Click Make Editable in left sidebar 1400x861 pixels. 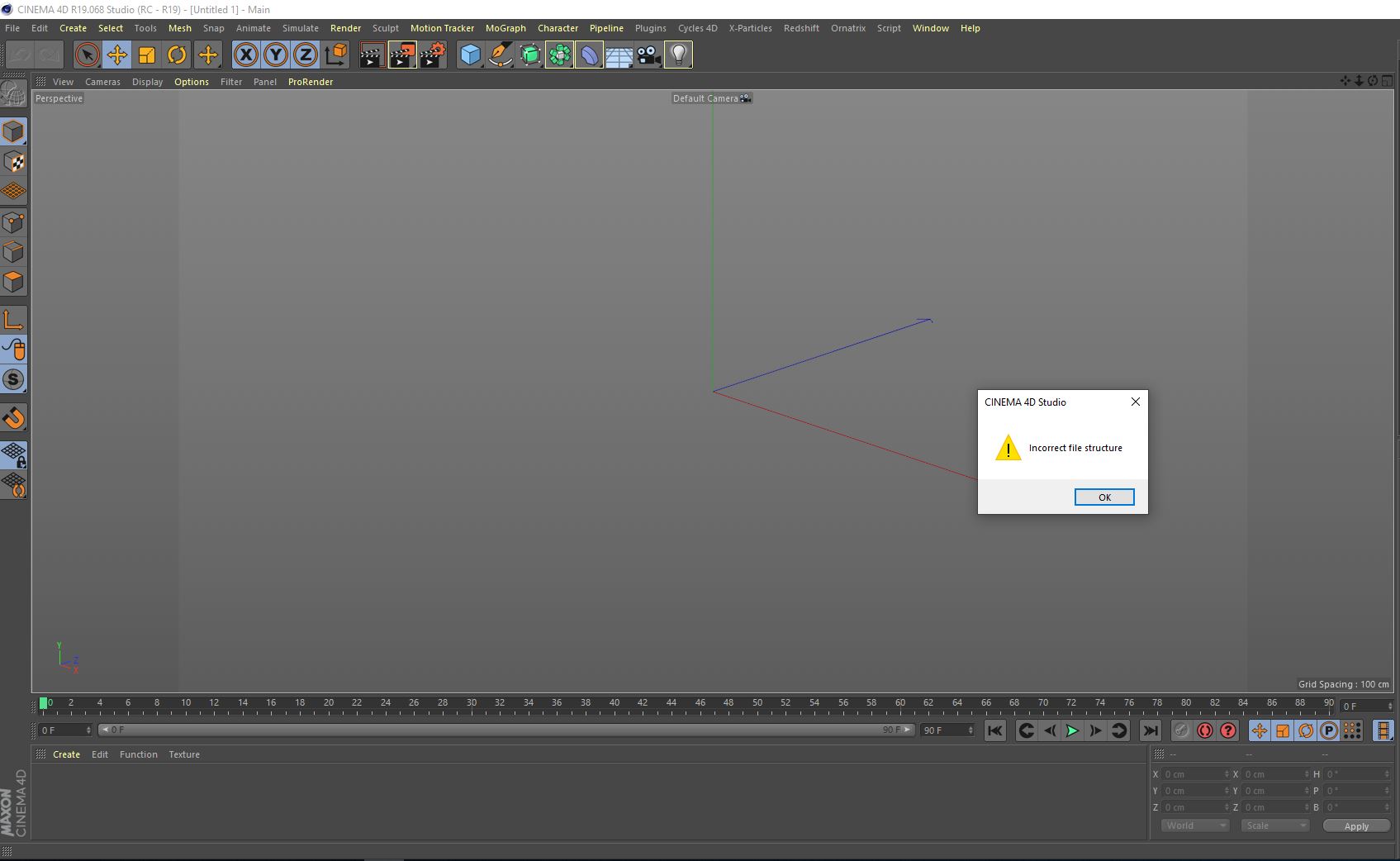pos(14,94)
